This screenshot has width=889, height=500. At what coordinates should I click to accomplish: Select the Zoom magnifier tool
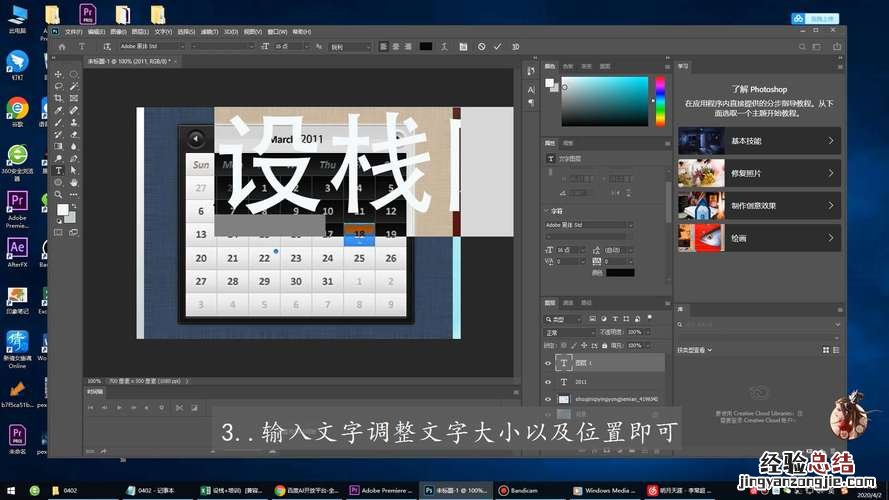[x=58, y=194]
